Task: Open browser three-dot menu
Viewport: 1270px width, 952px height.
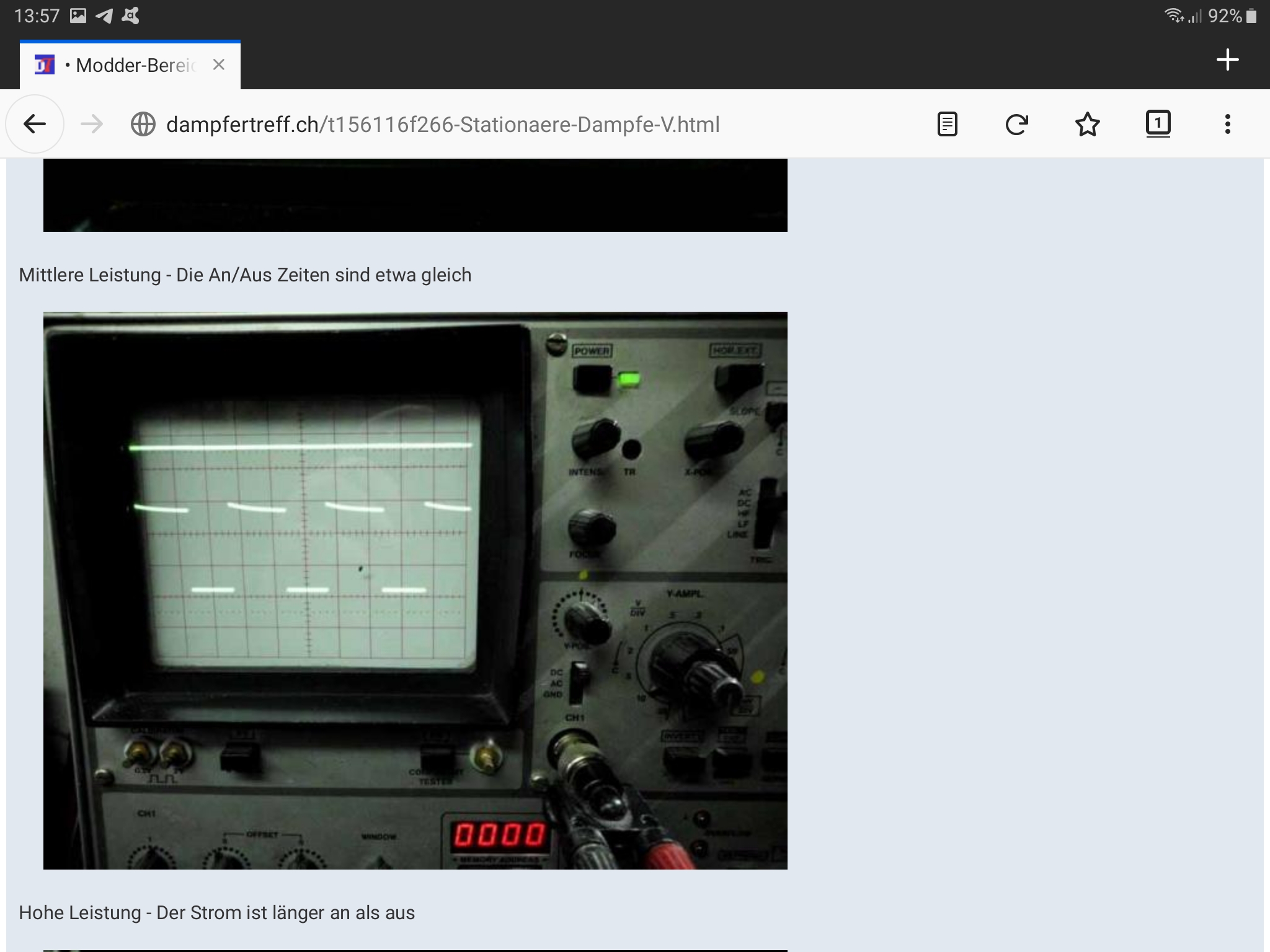Action: (x=1227, y=125)
